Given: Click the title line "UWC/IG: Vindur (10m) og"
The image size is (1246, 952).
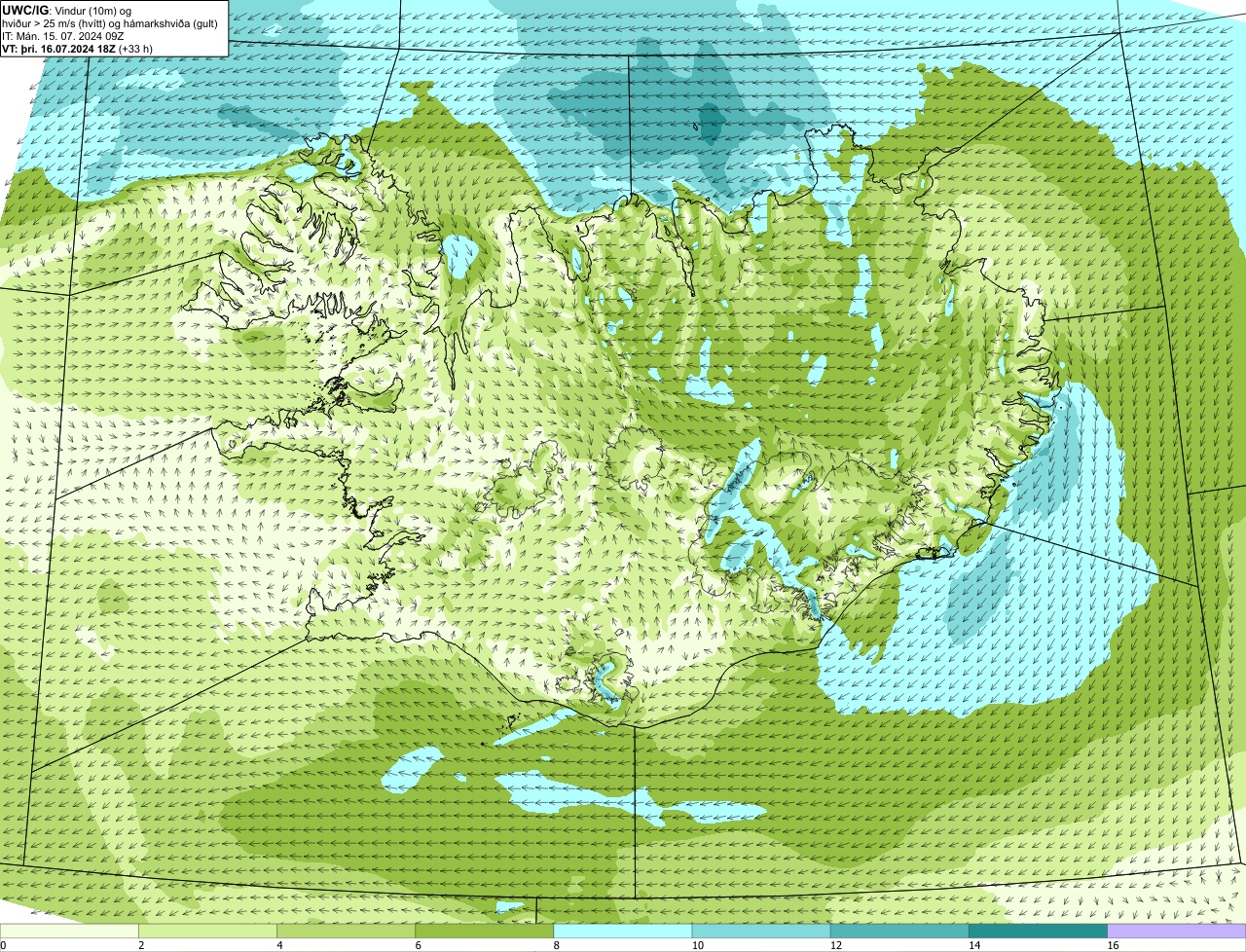Looking at the screenshot, I should point(67,10).
